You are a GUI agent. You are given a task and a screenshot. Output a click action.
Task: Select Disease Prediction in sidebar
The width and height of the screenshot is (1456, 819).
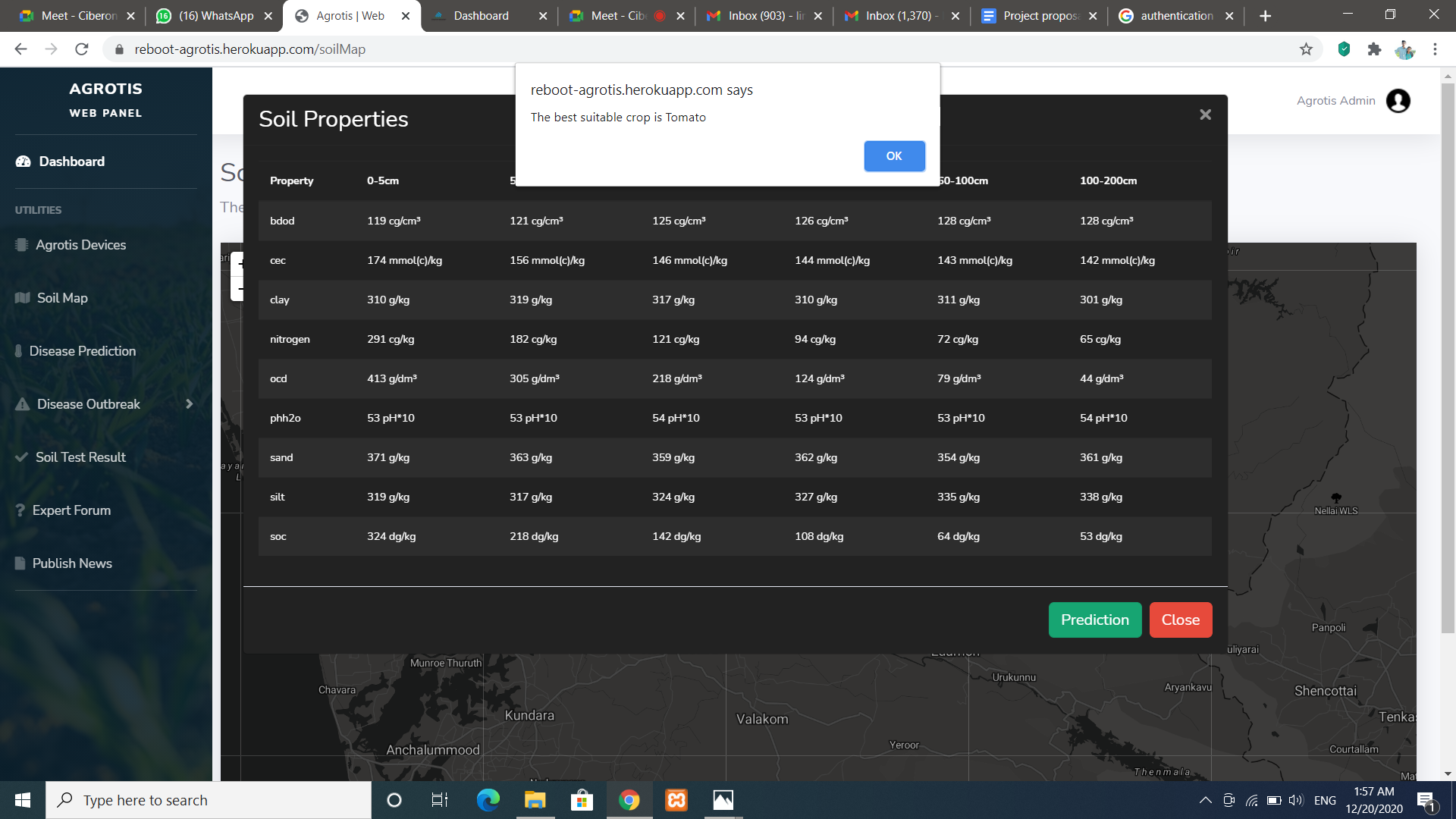pyautogui.click(x=82, y=351)
